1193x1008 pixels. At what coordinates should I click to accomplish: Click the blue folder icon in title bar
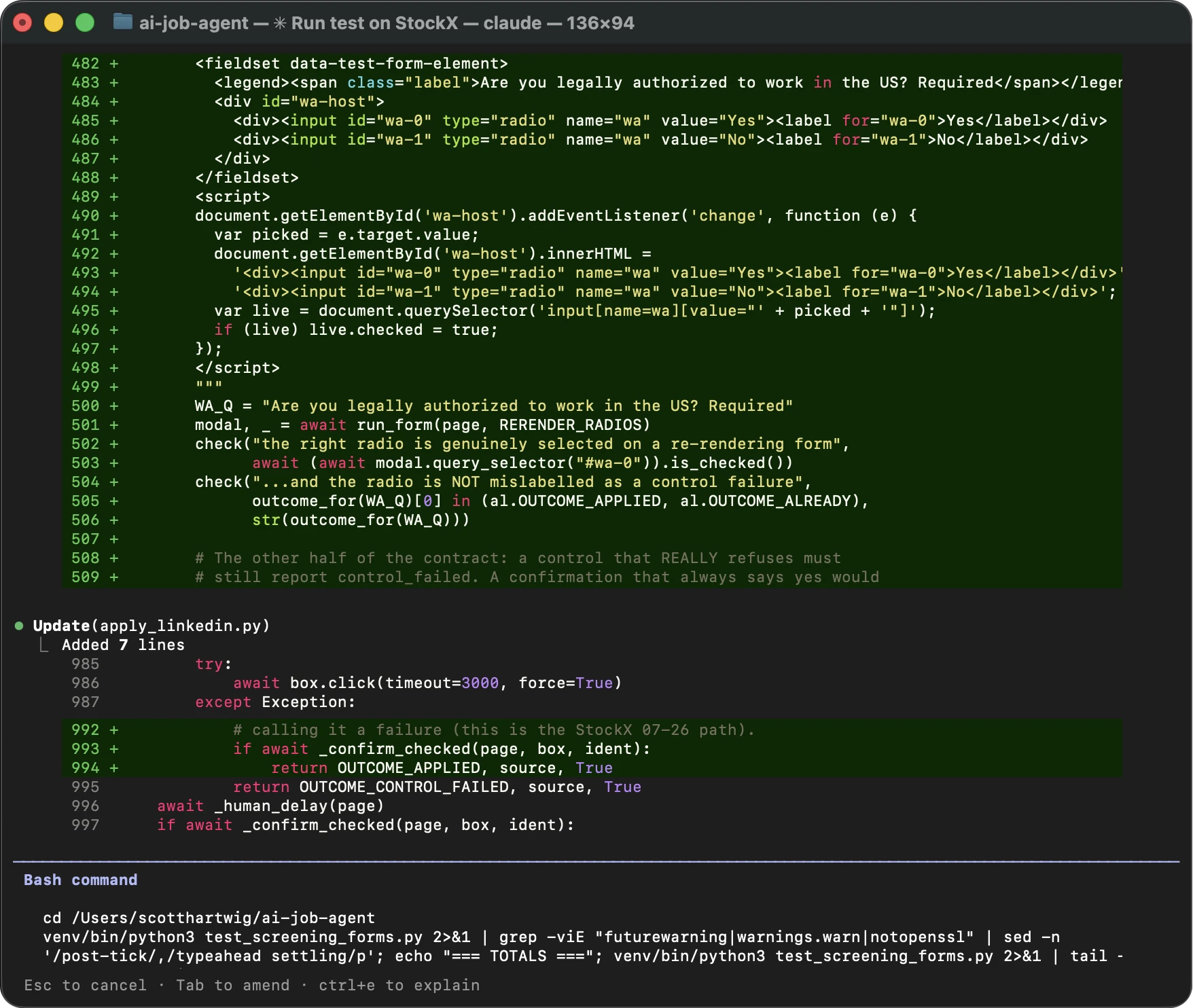point(123,22)
